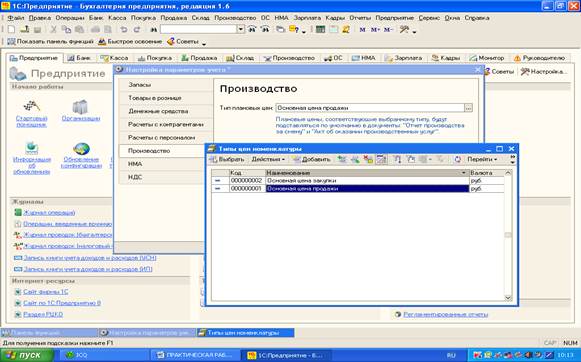Open the Действия dropdown menu
The image size is (581, 362).
coord(268,159)
